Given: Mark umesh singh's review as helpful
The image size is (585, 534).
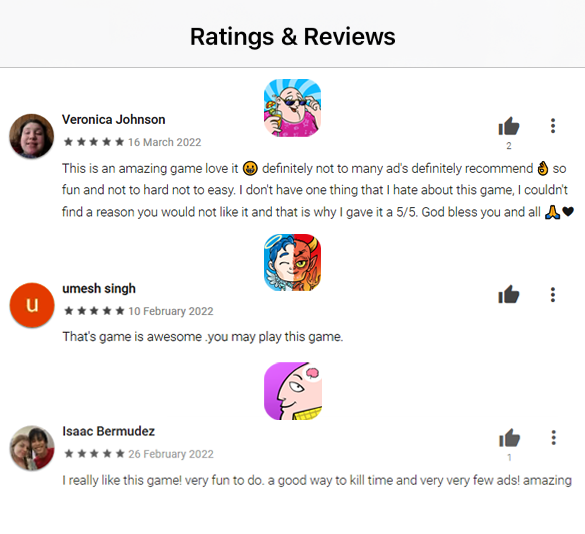Looking at the screenshot, I should (x=509, y=294).
